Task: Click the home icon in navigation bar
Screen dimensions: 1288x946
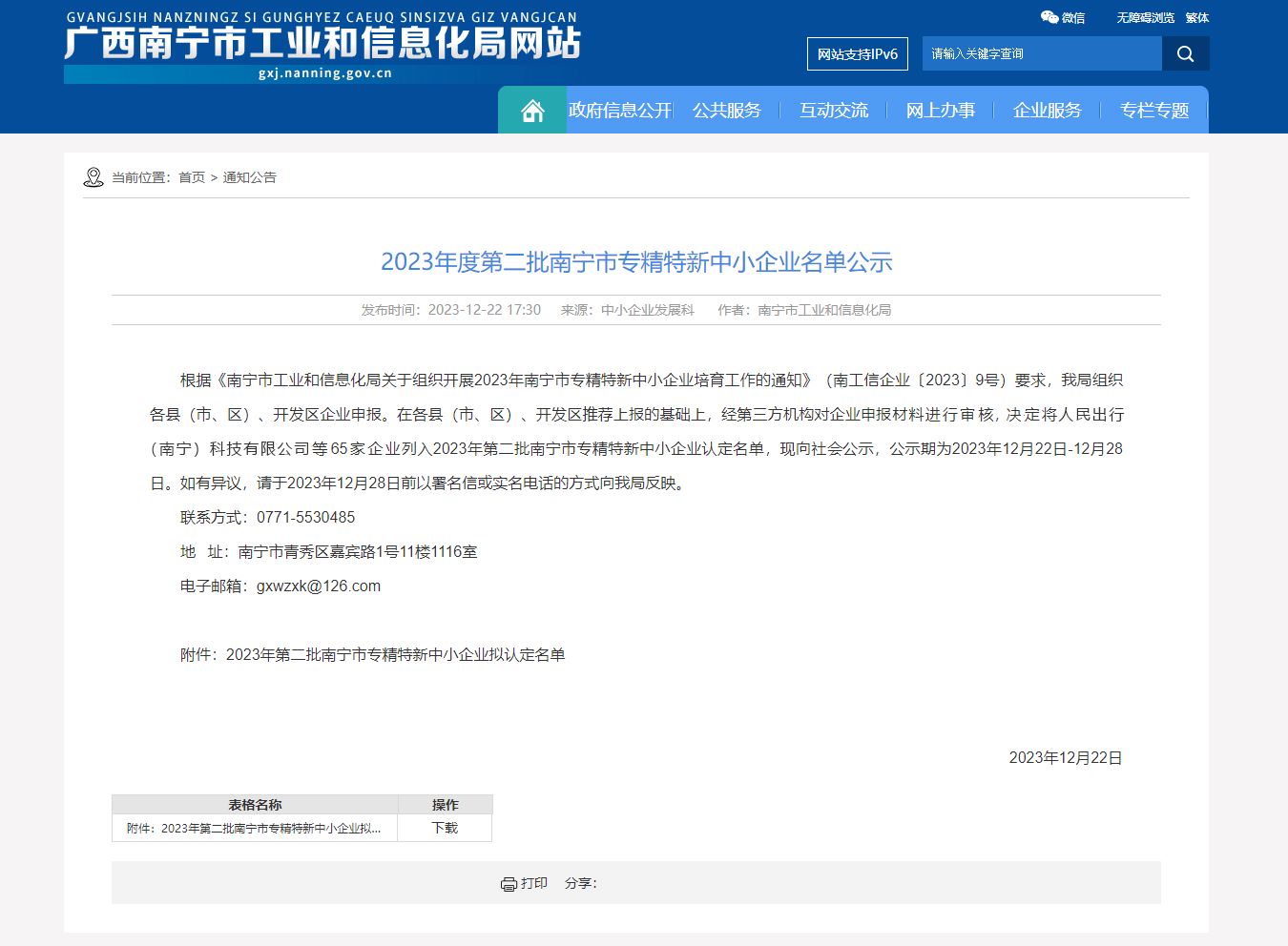Action: (532, 111)
